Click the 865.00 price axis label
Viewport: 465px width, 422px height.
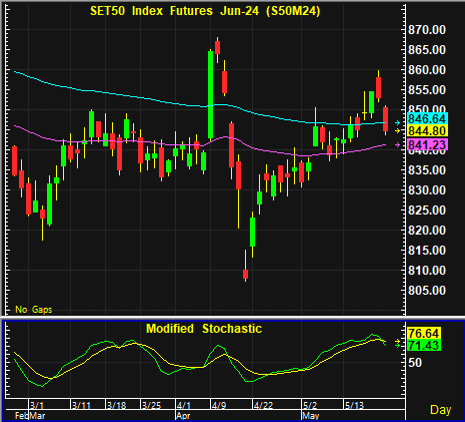(427, 50)
